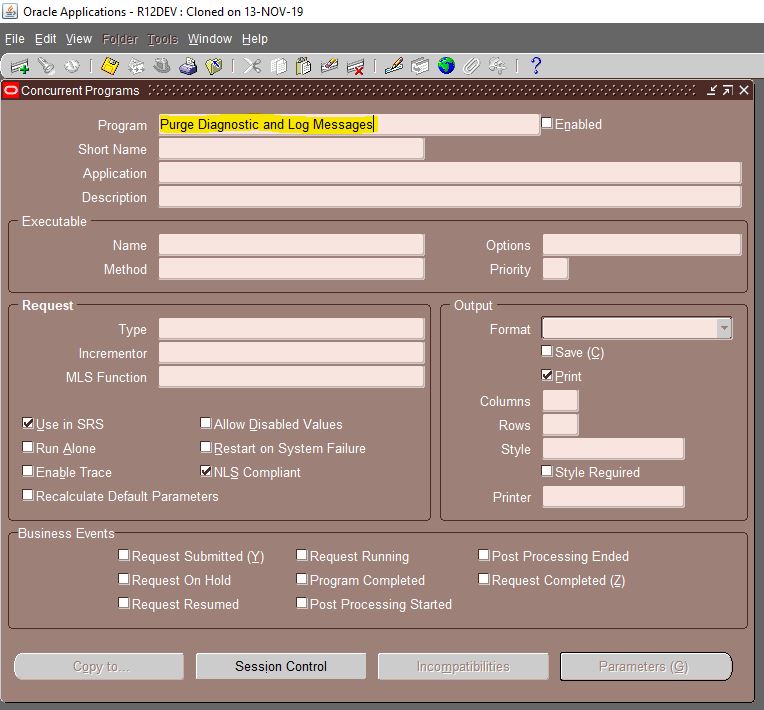Viewport: 764px width, 710px height.
Task: Click the Print toolbar icon
Action: click(188, 66)
